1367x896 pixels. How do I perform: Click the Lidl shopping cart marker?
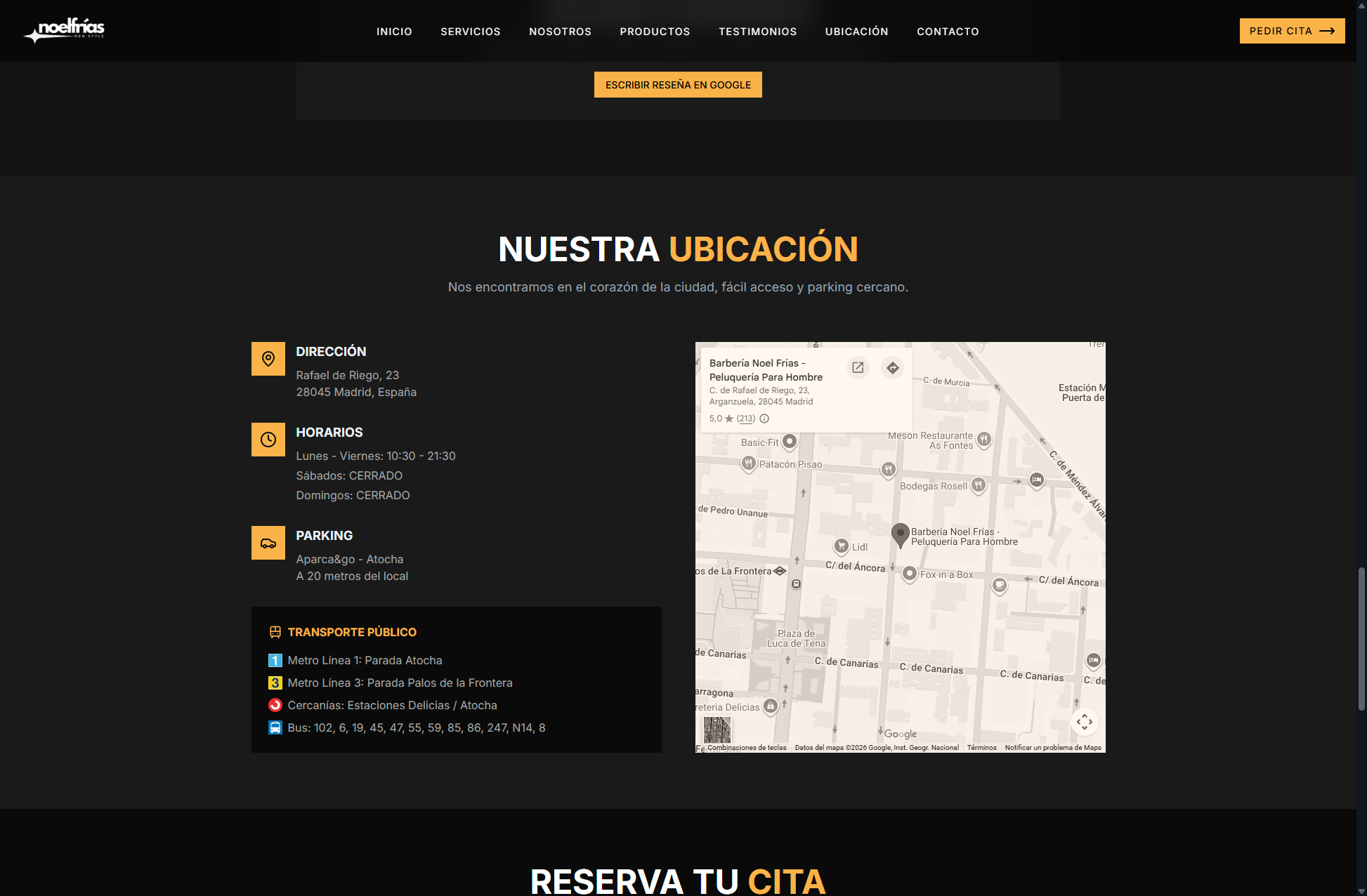(842, 546)
